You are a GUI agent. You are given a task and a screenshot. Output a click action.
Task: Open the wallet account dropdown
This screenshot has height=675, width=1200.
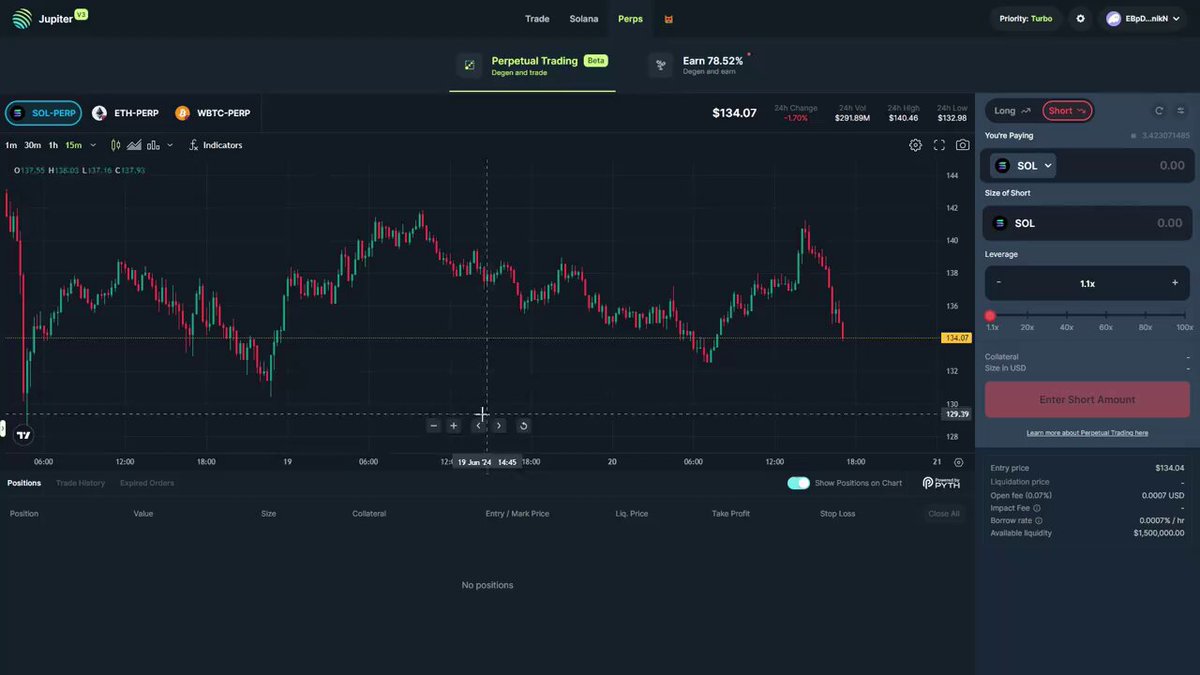(1142, 19)
